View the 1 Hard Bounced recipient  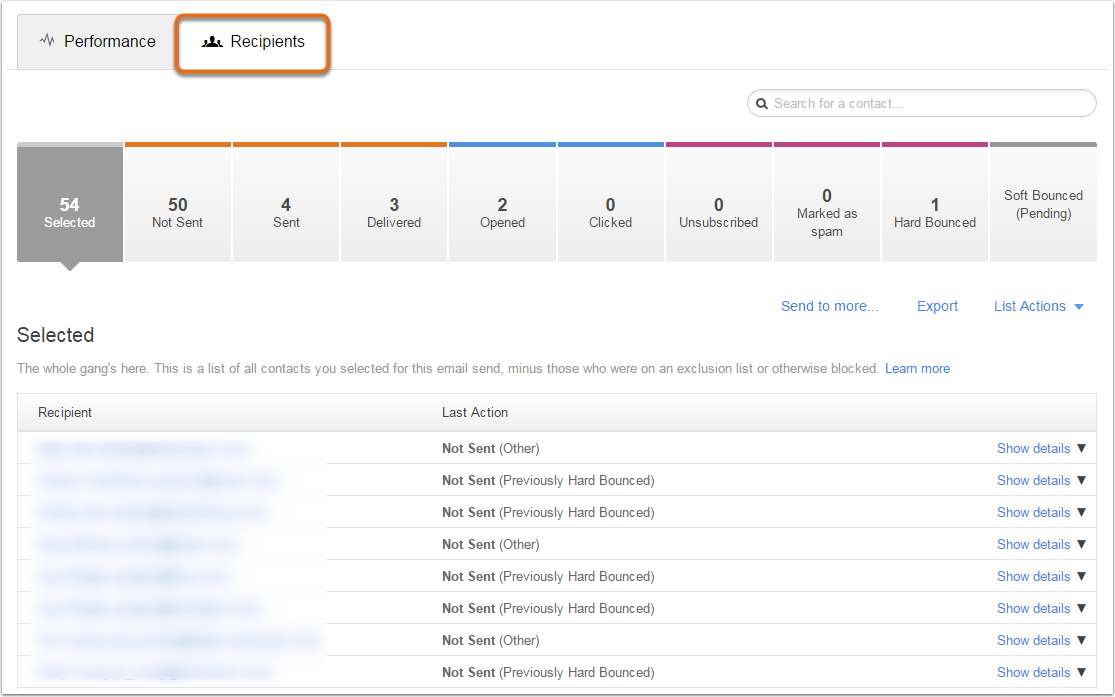pyautogui.click(x=935, y=203)
